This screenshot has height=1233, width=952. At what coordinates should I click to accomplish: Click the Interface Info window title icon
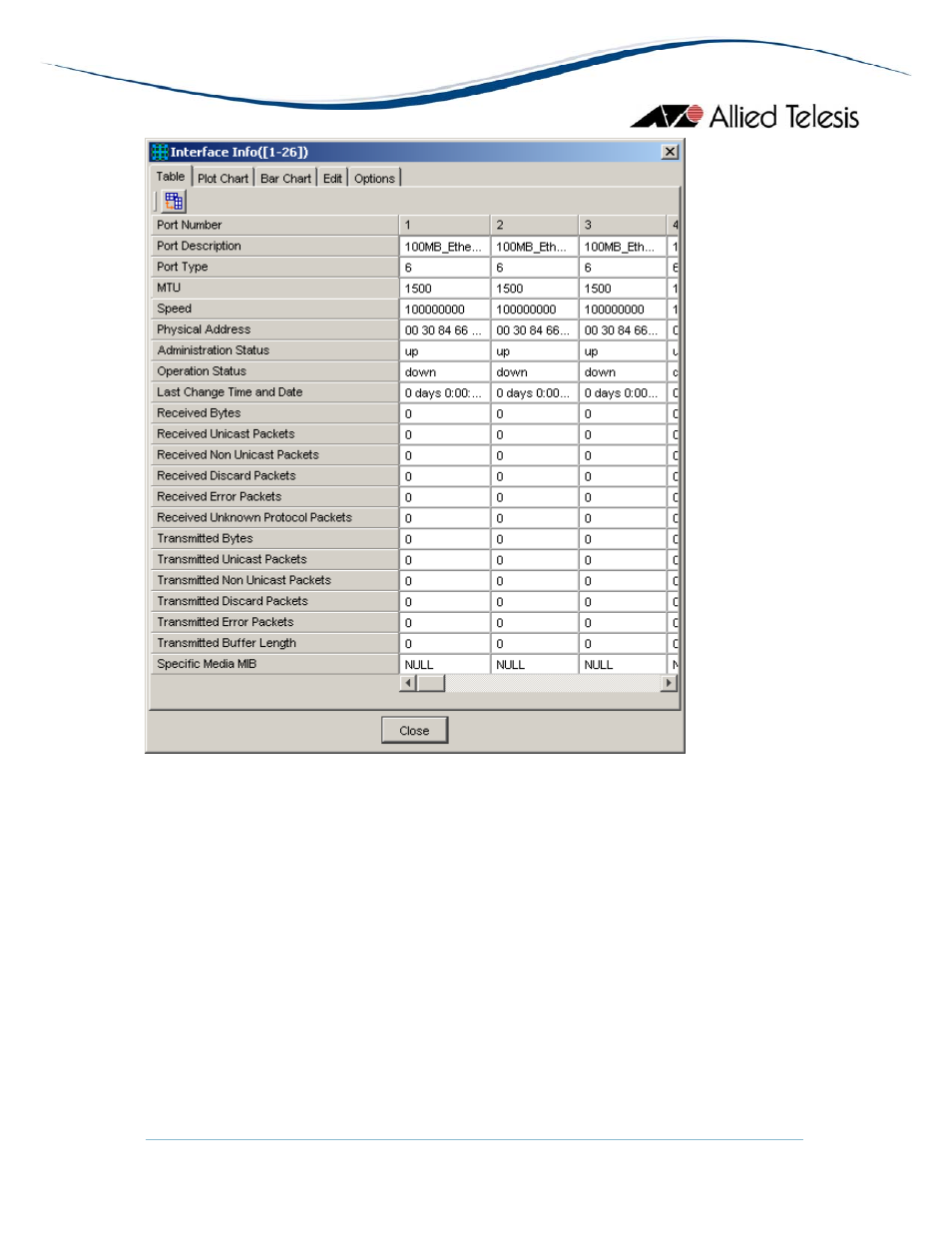tap(160, 152)
